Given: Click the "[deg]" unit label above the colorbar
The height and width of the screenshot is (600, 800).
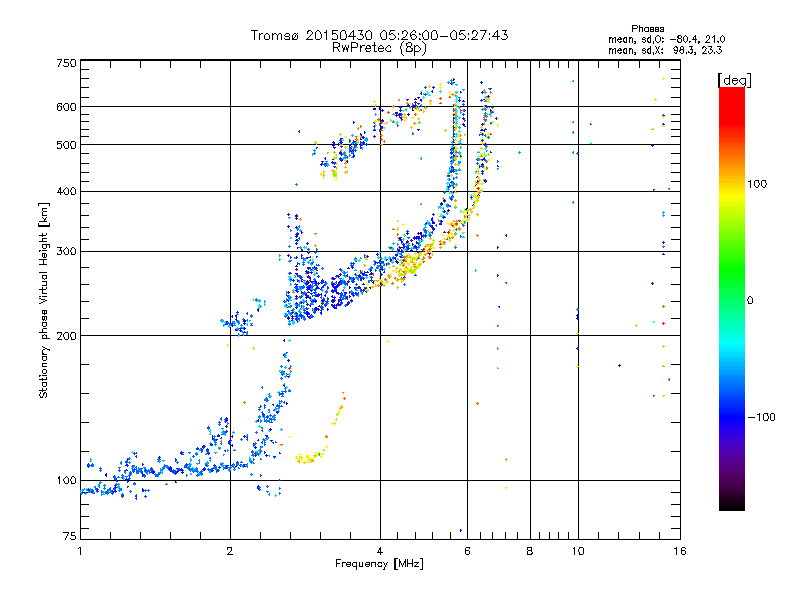Looking at the screenshot, I should [x=734, y=80].
